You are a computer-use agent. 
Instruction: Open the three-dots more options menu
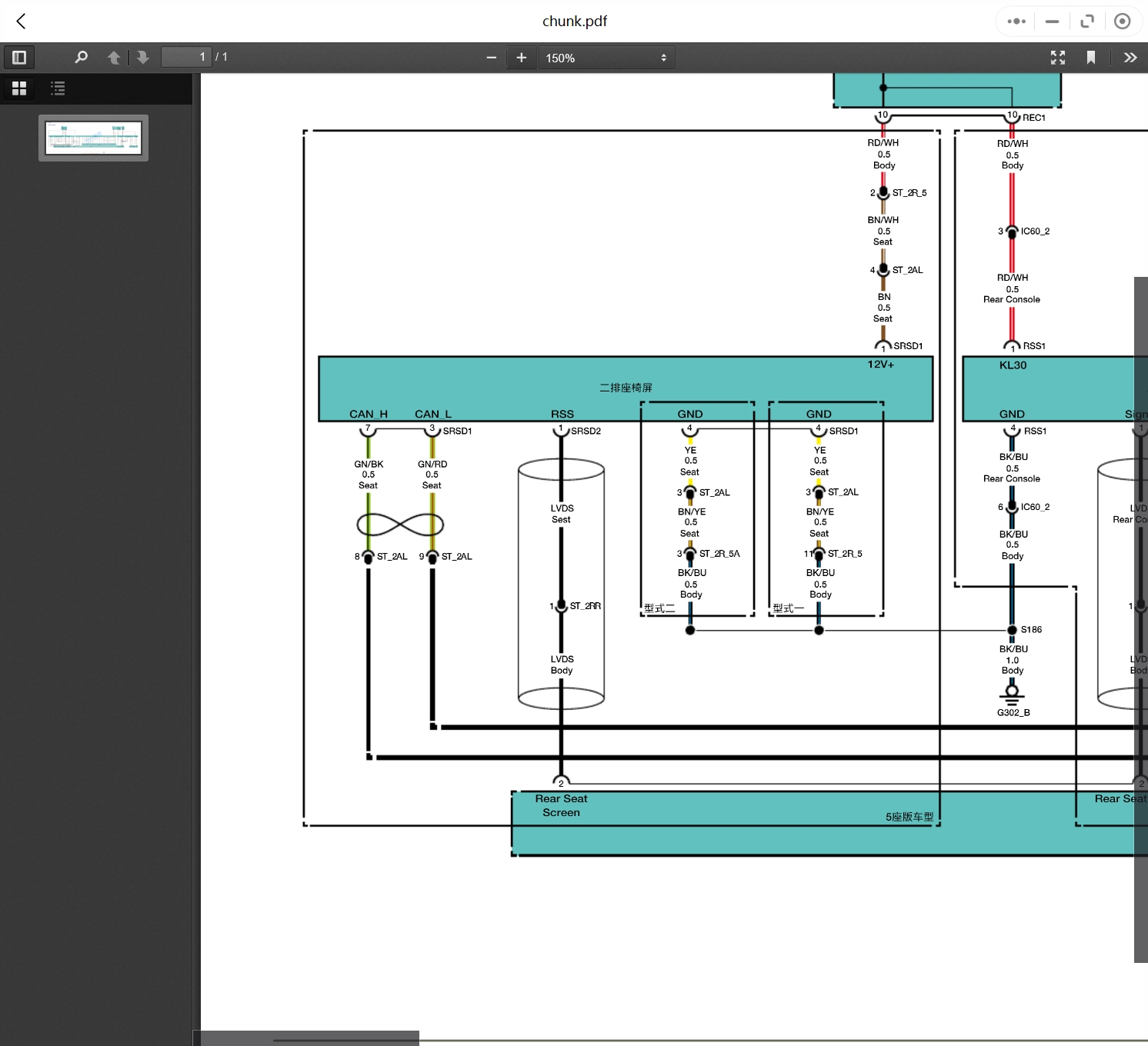point(1016,22)
